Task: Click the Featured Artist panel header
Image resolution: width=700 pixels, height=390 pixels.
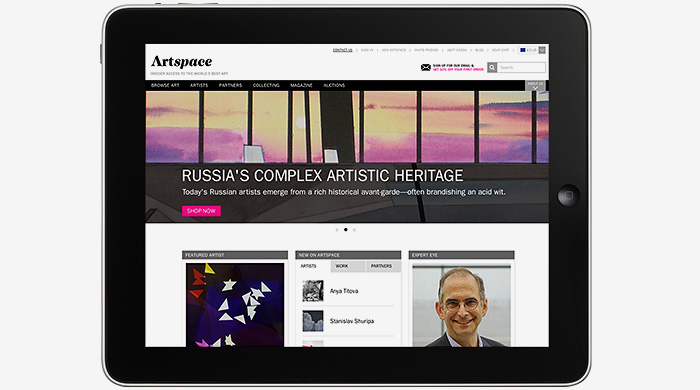Action: (x=235, y=255)
